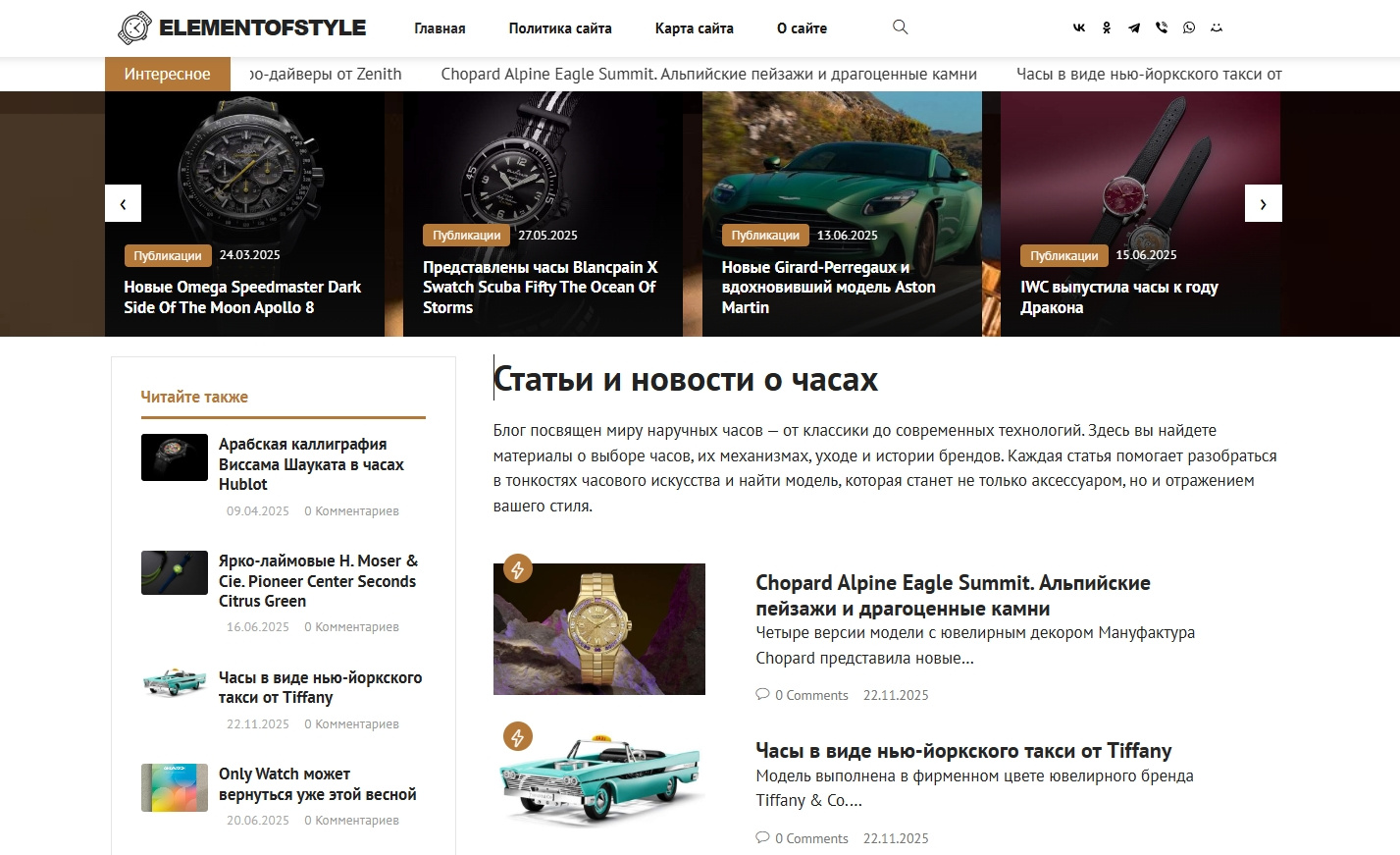Go home via the ELEMENTOFSTYLE watch logo
Viewport: 1400px width, 855px height.
tap(241, 27)
